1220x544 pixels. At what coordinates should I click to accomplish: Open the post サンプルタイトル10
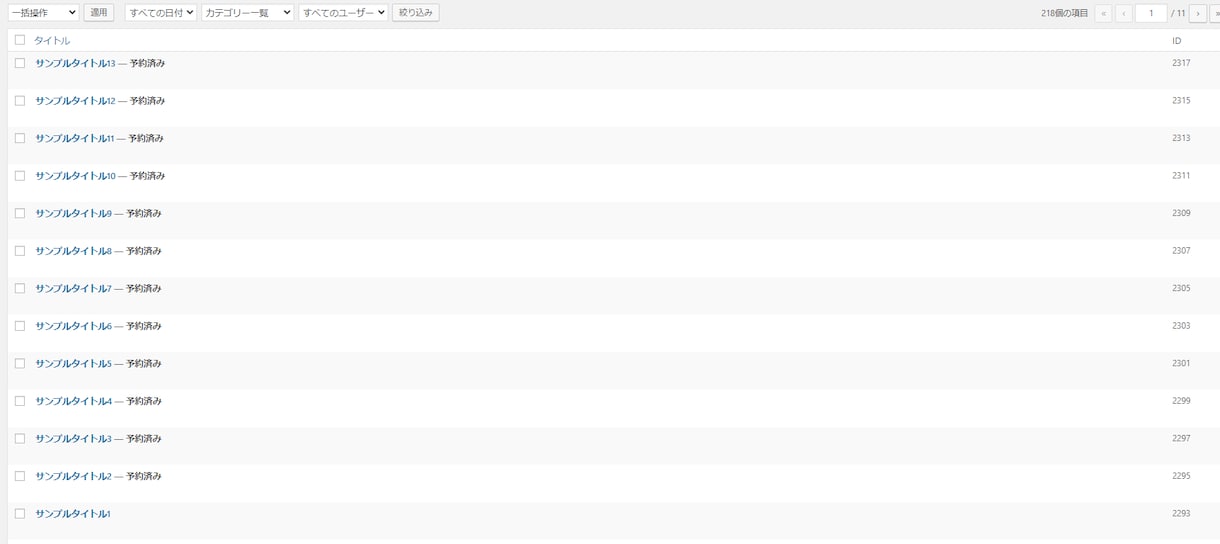point(76,176)
